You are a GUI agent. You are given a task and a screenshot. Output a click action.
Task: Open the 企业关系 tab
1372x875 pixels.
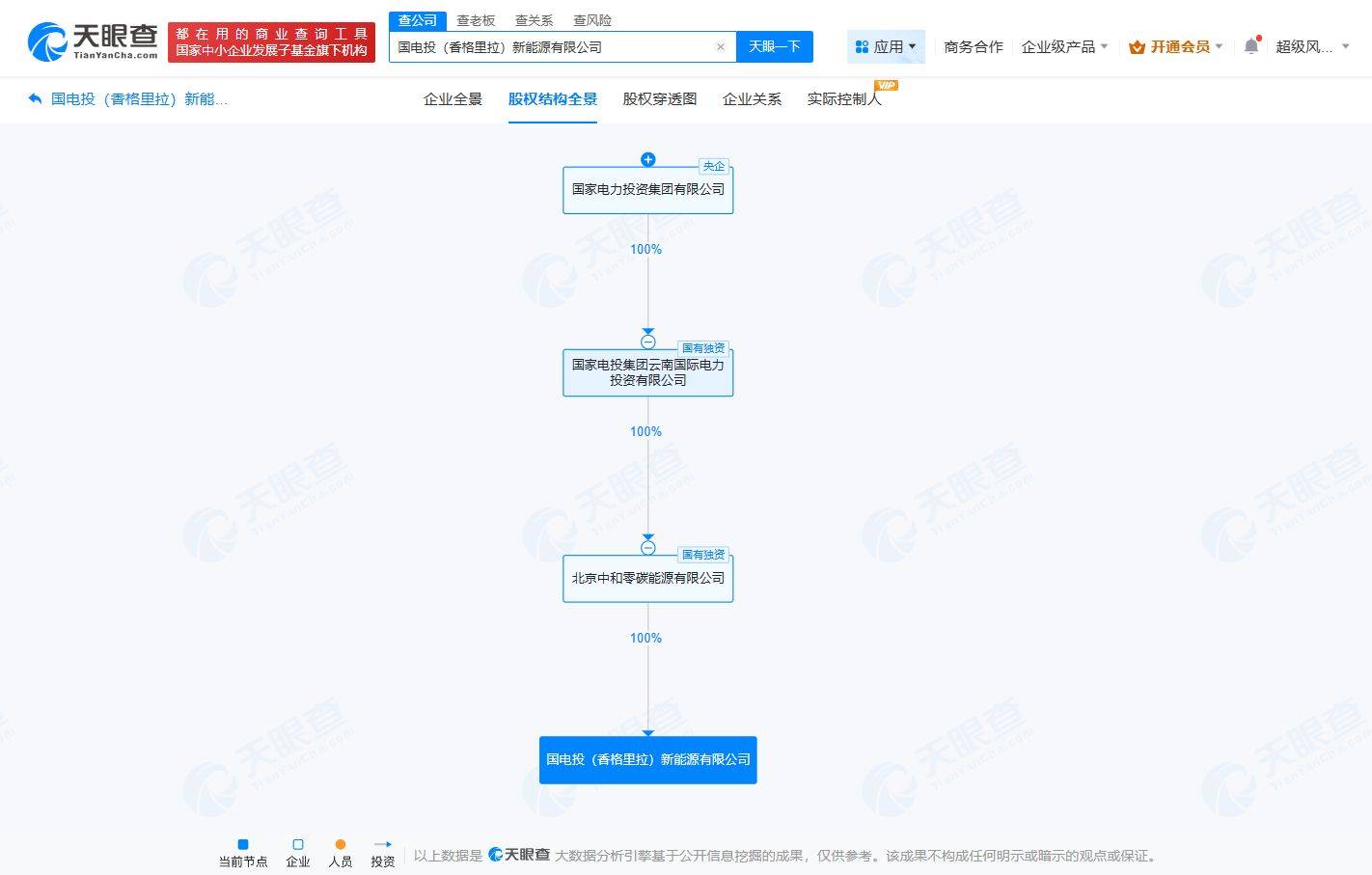(752, 98)
